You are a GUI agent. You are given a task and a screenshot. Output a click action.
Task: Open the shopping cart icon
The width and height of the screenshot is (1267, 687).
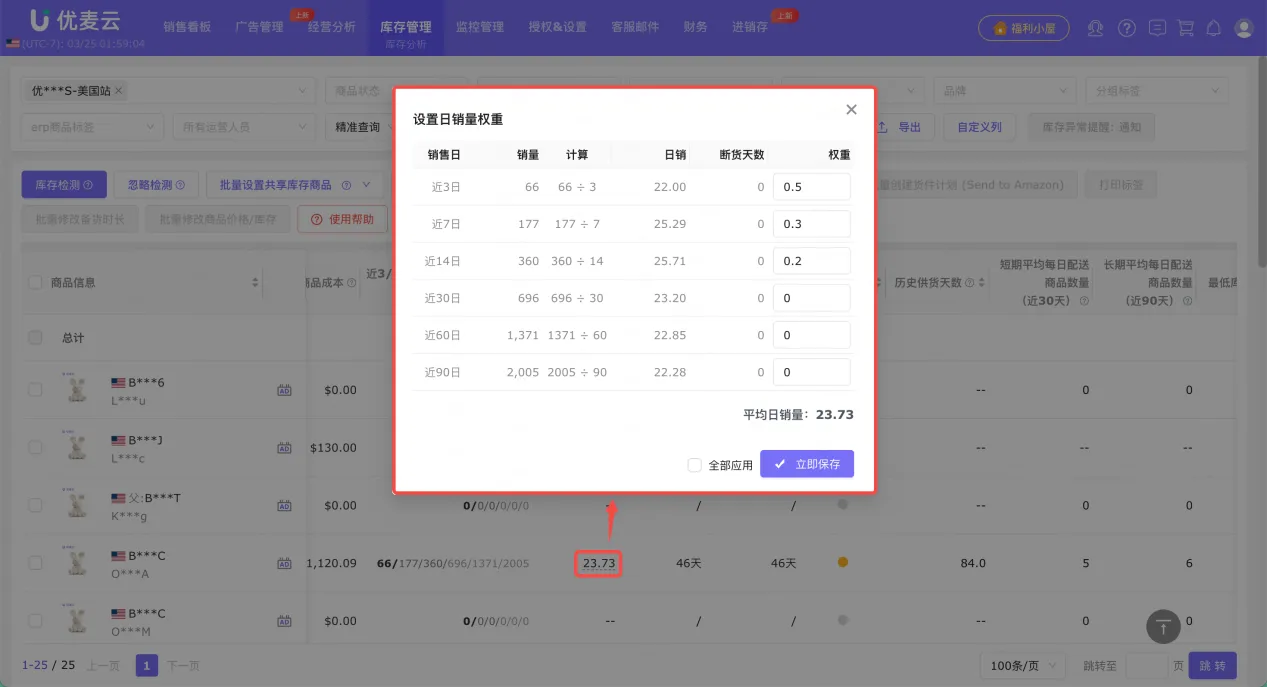1186,28
